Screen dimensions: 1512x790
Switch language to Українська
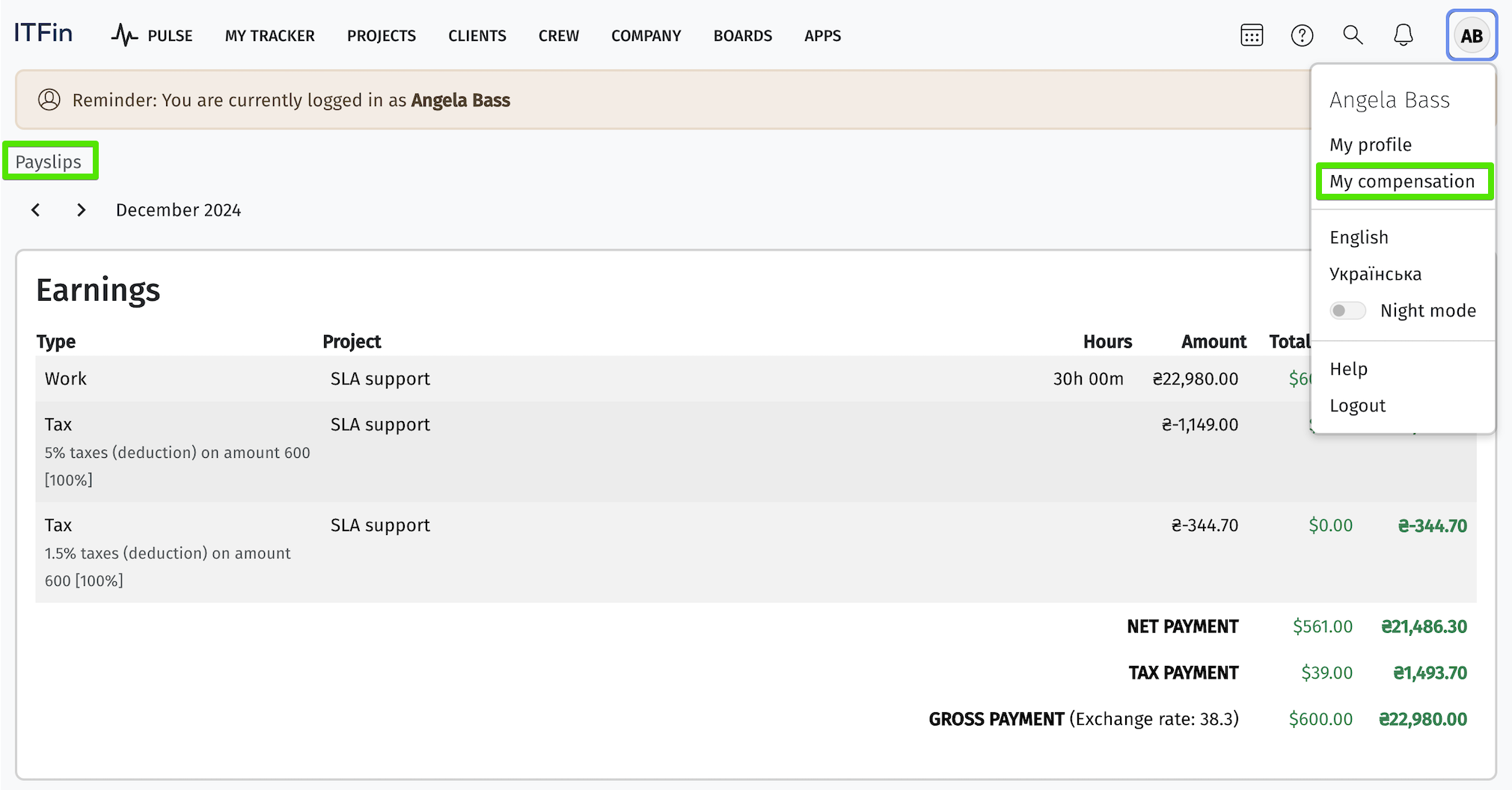(x=1375, y=274)
